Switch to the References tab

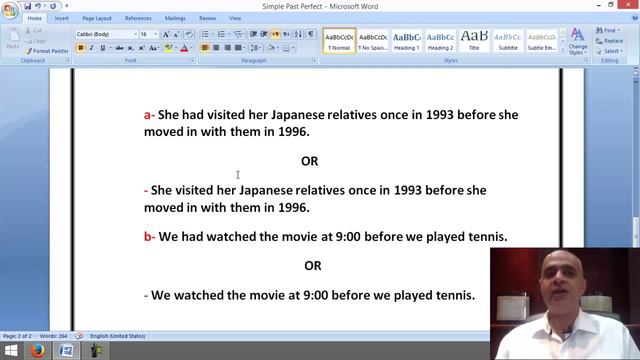pyautogui.click(x=138, y=18)
